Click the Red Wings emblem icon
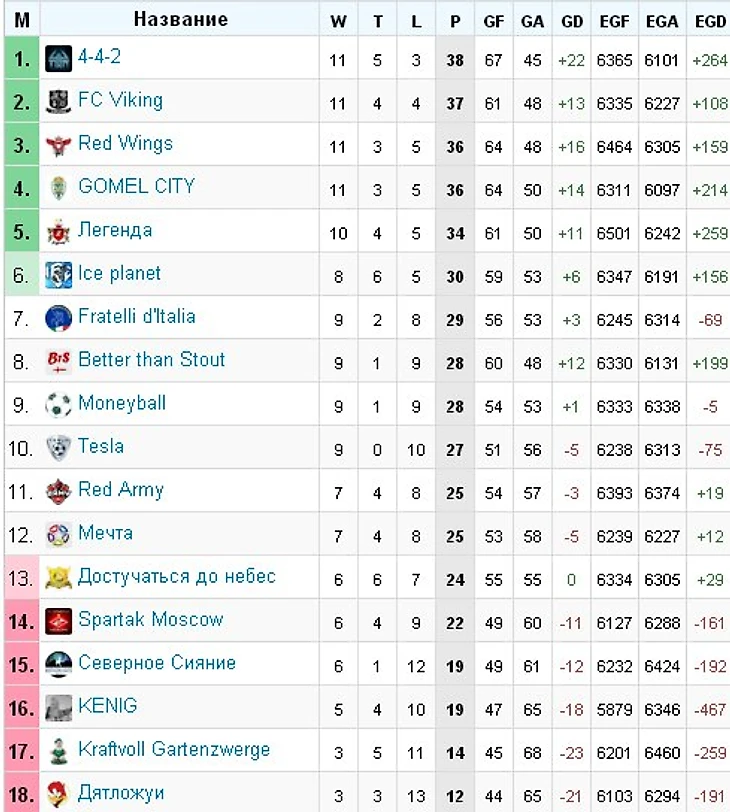This screenshot has width=730, height=812. coord(58,145)
